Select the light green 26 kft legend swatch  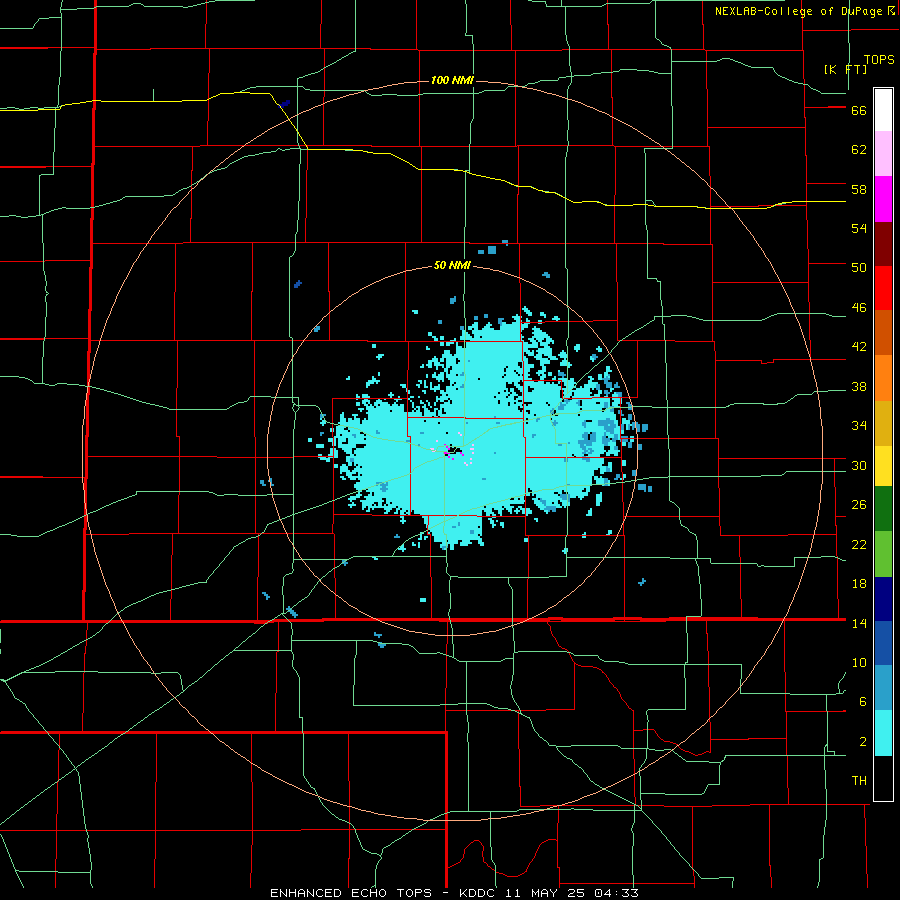(883, 554)
